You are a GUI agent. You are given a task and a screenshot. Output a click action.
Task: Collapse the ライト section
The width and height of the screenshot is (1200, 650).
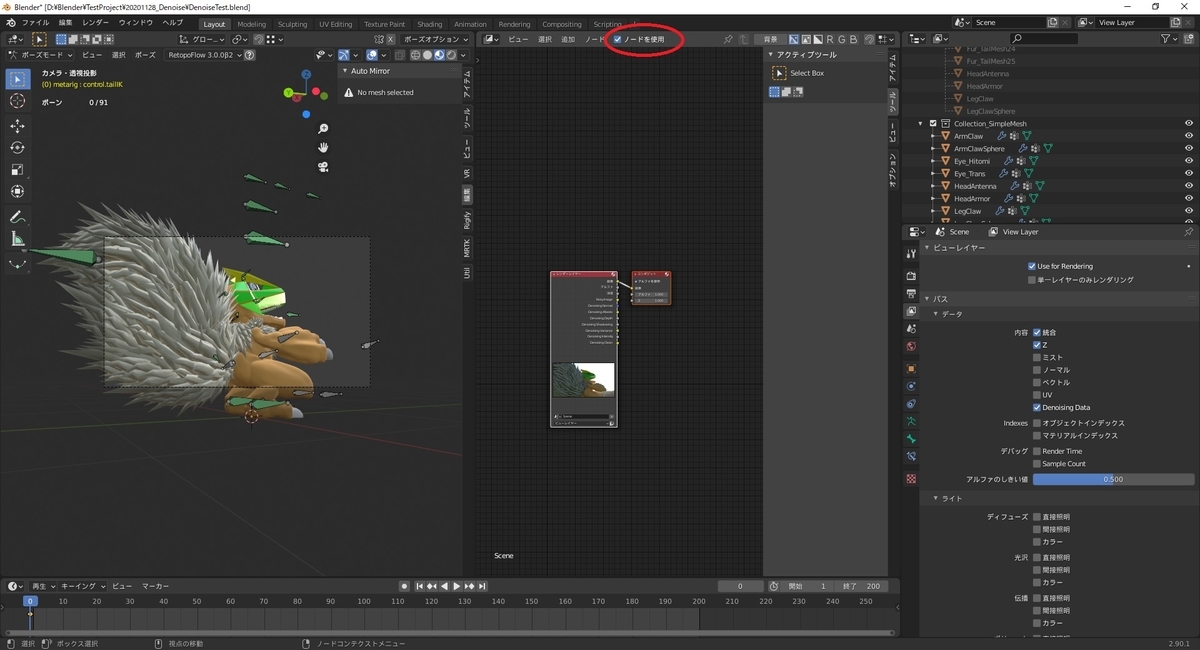tap(936, 498)
